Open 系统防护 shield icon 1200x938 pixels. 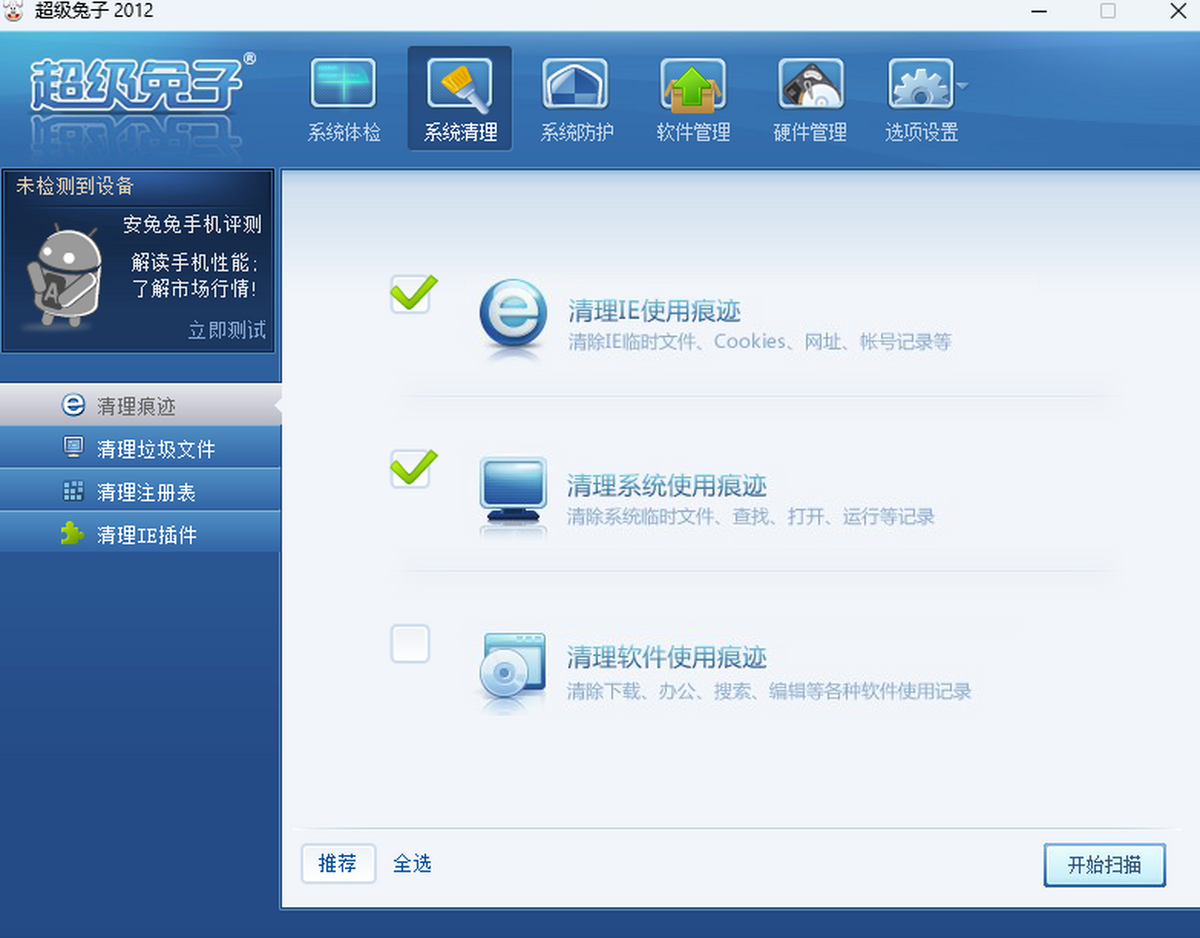click(x=576, y=84)
